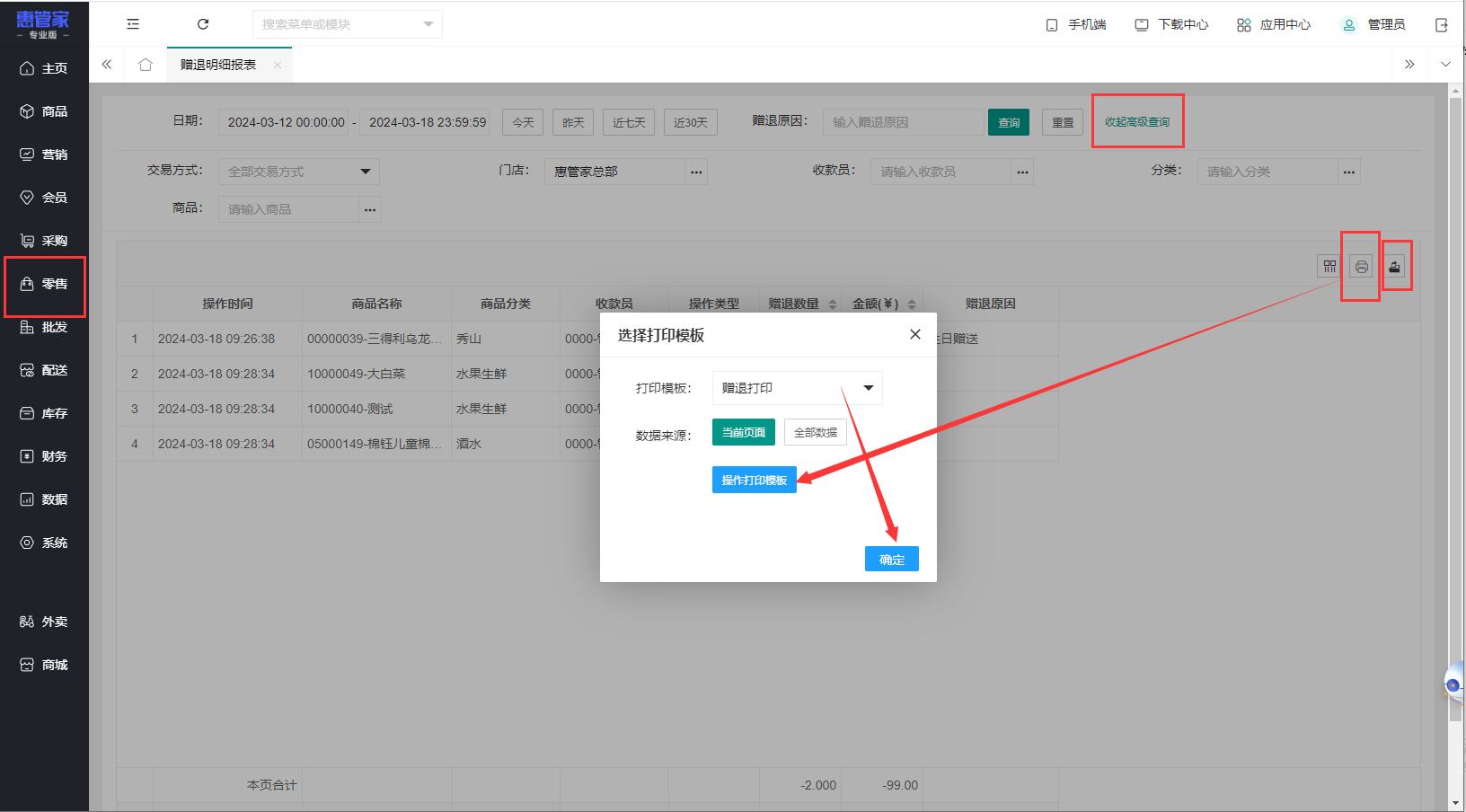Filter by 近七天 last seven days
The height and width of the screenshot is (812, 1466).
pos(629,122)
